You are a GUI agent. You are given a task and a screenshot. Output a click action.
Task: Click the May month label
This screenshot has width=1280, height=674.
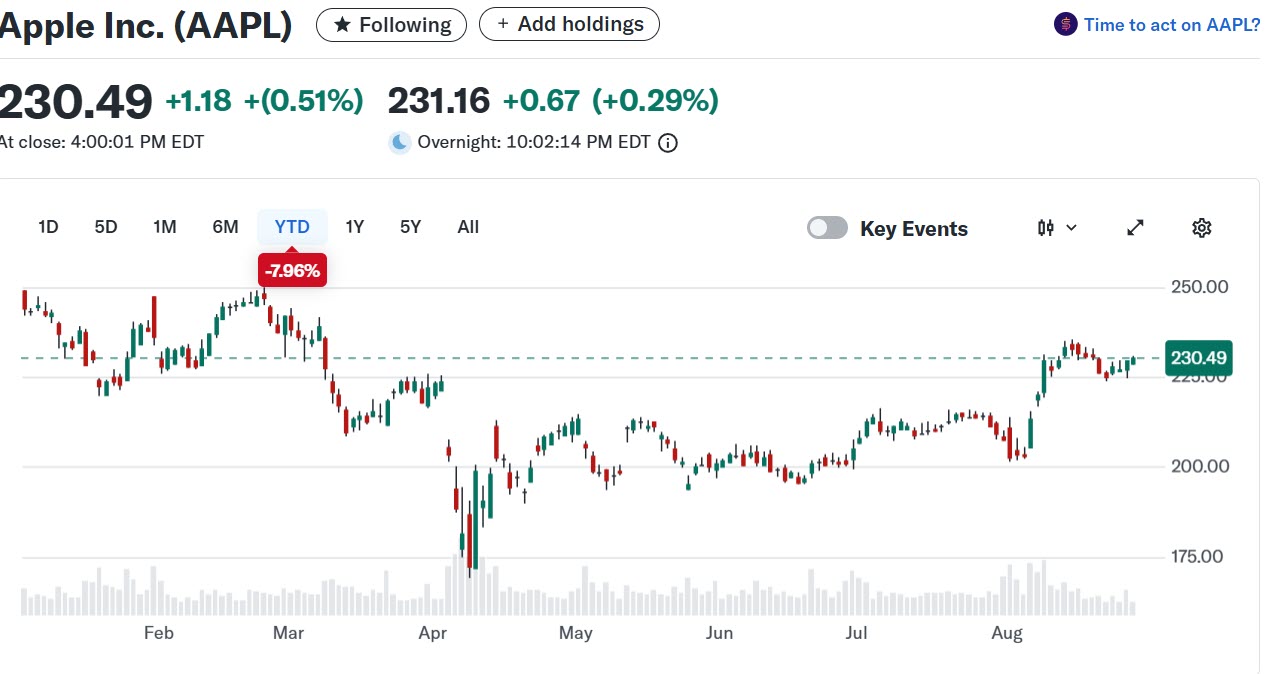pyautogui.click(x=576, y=633)
